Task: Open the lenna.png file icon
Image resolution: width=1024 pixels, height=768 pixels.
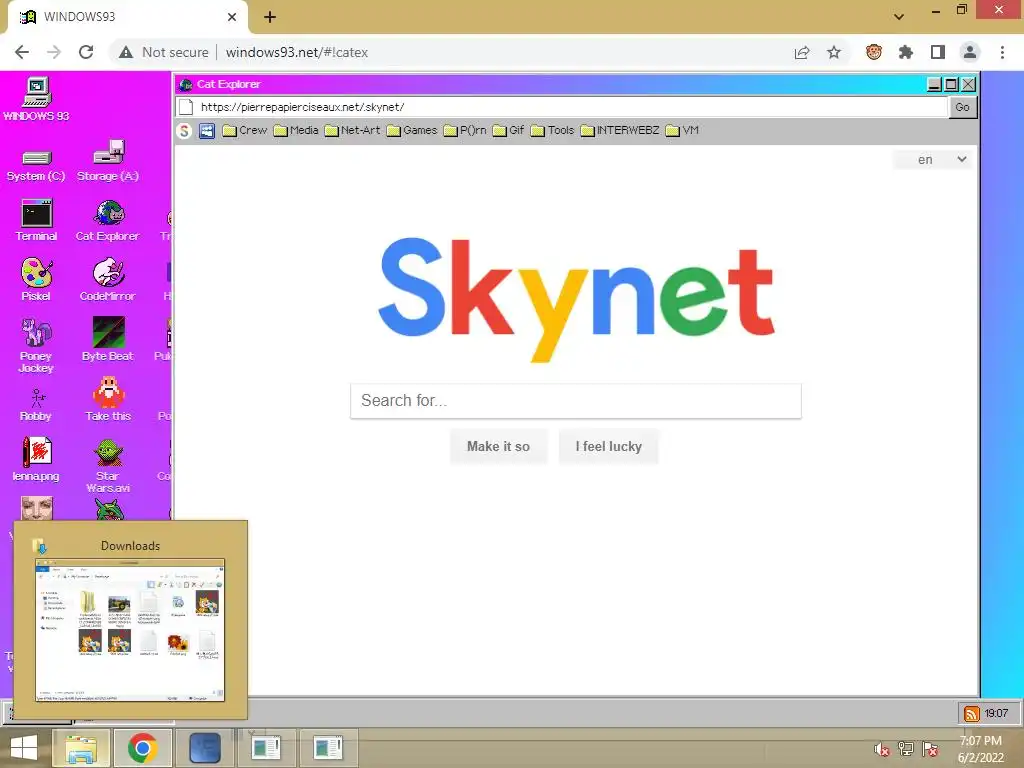Action: 36,459
